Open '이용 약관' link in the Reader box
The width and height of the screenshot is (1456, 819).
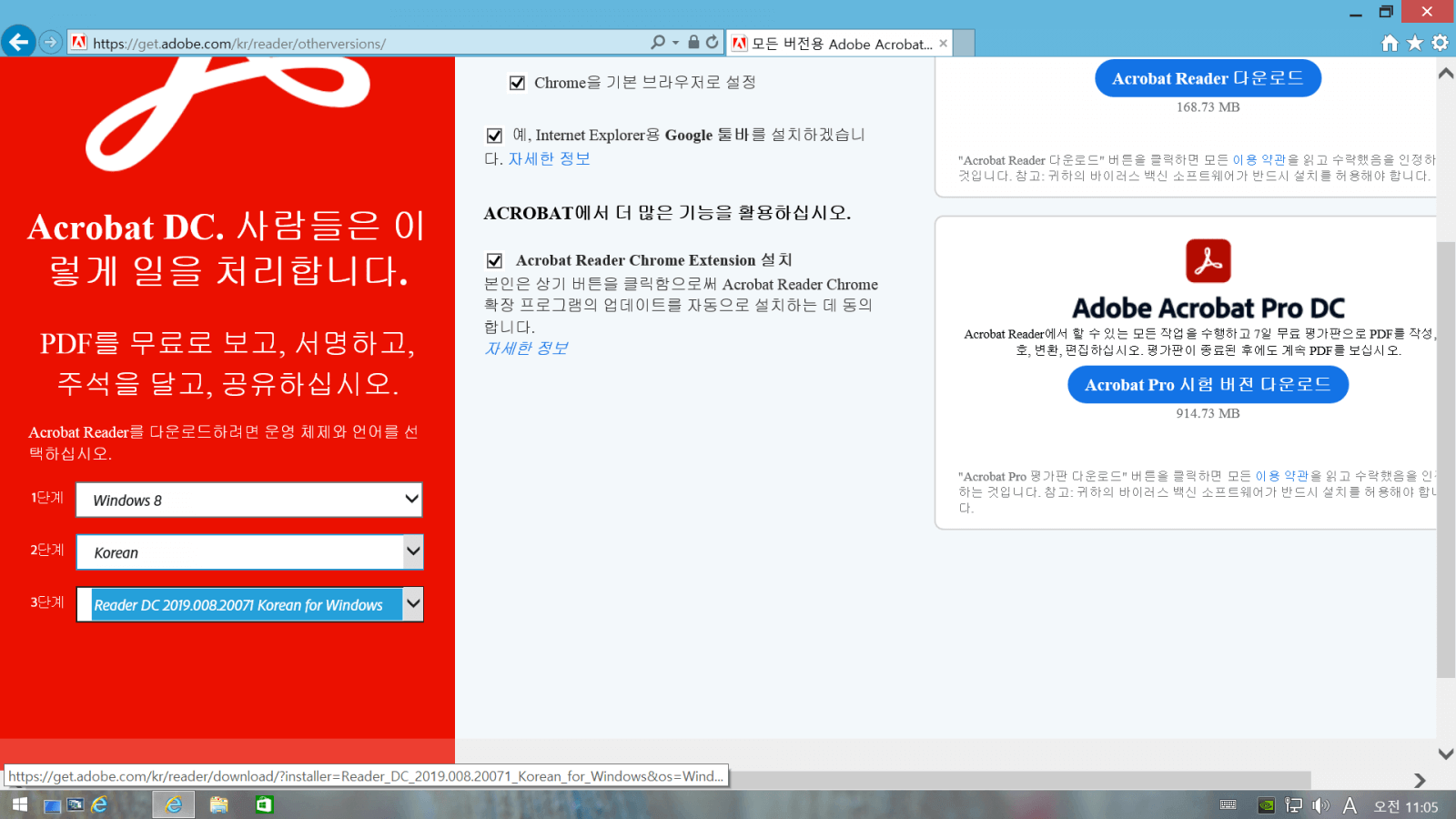pos(1259,159)
